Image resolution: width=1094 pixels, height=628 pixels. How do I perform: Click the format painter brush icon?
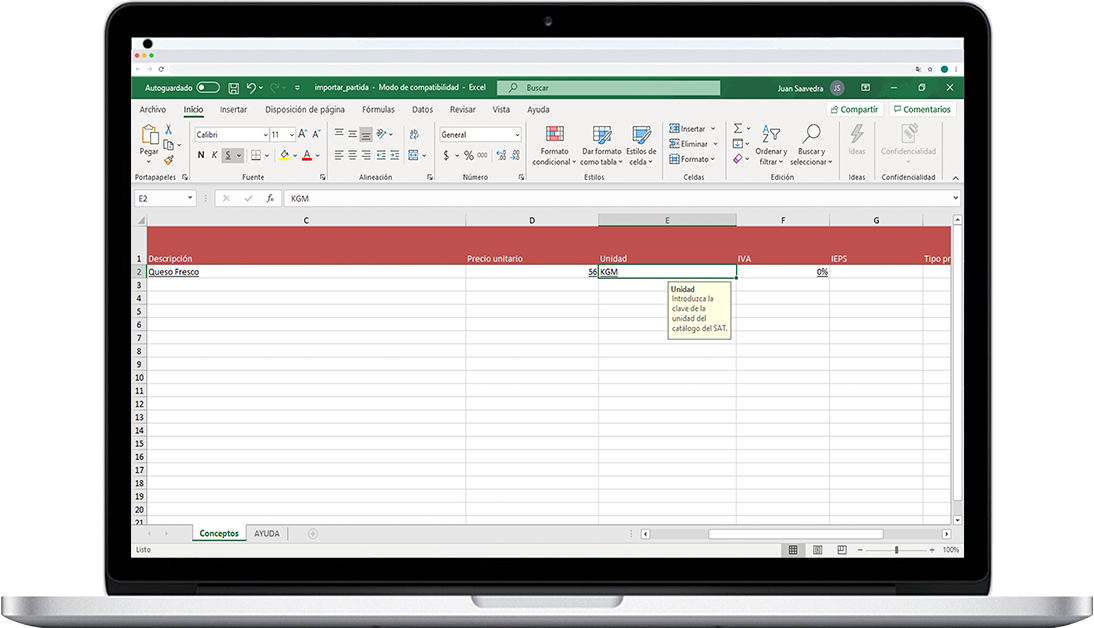tap(169, 159)
